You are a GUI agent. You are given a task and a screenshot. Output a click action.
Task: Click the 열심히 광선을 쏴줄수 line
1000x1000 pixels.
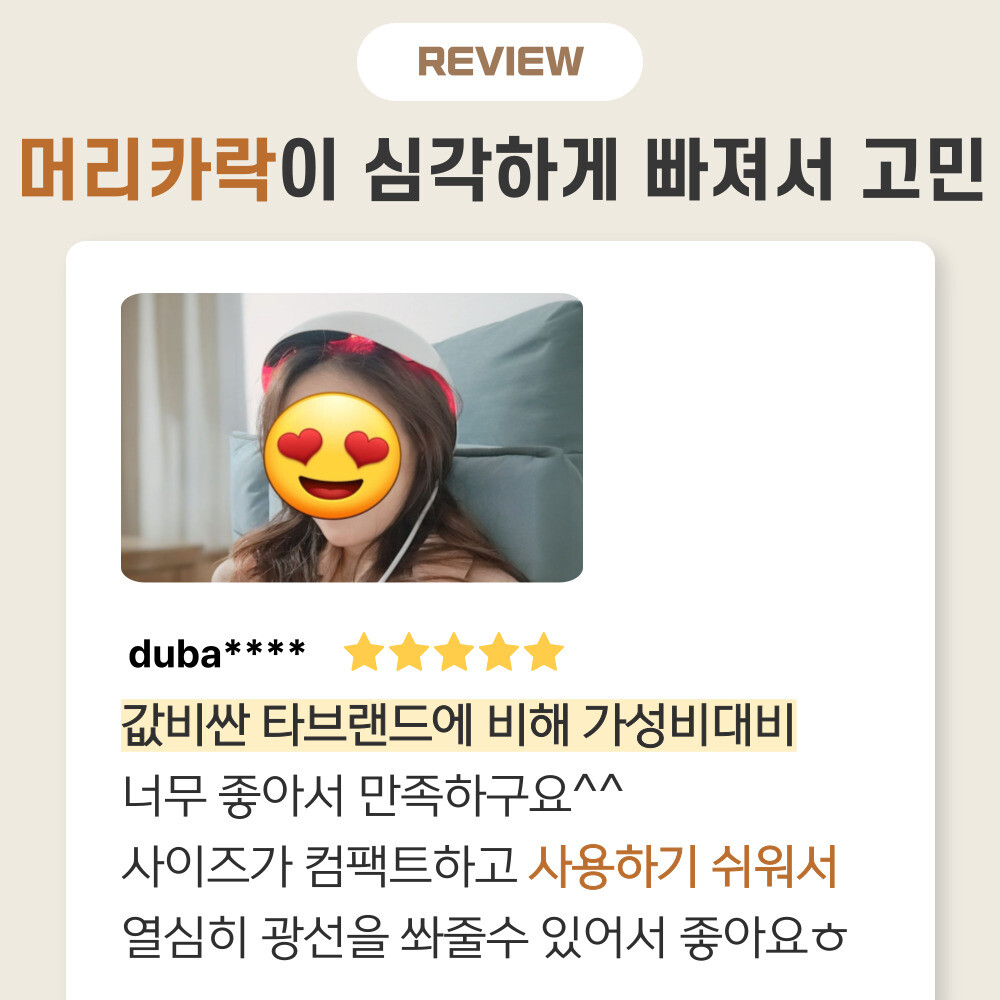tap(325, 937)
